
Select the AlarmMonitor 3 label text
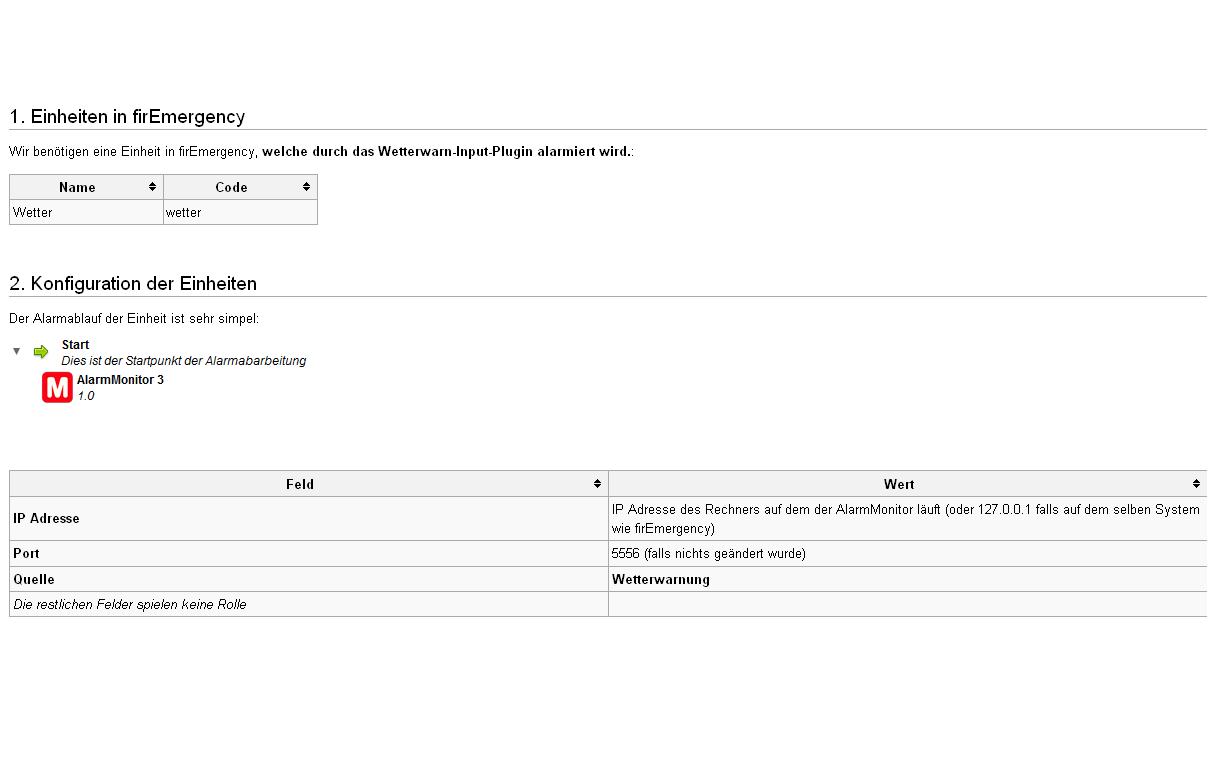(x=120, y=380)
